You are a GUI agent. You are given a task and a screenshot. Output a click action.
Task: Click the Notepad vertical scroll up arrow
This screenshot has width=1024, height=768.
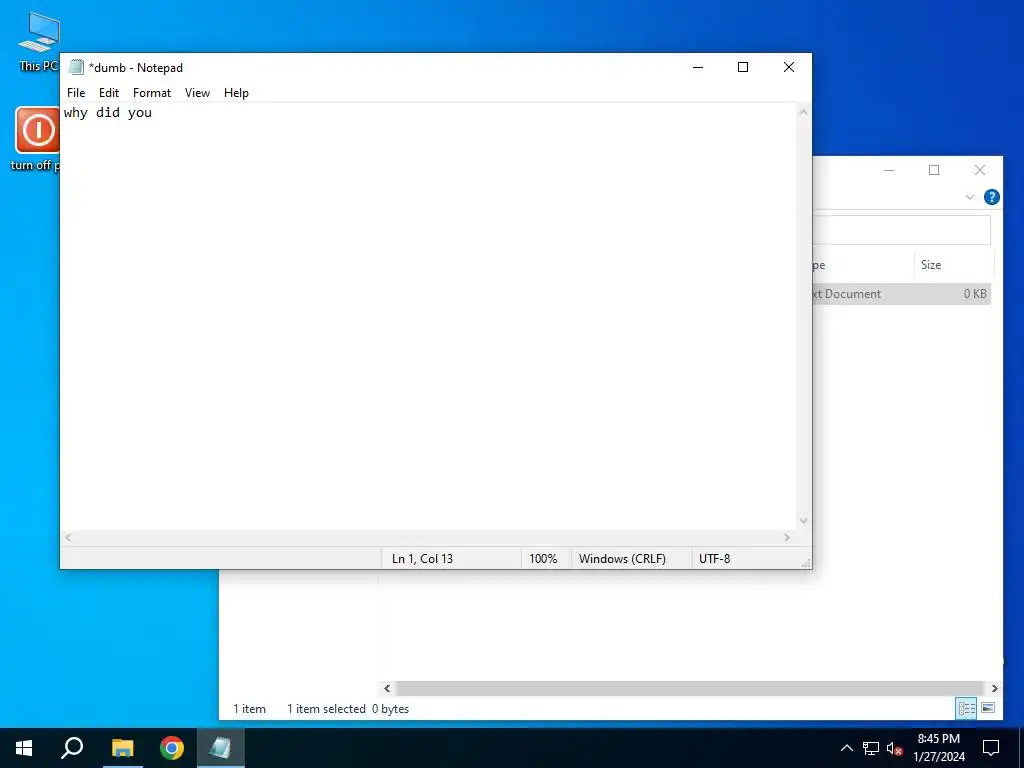(x=803, y=112)
